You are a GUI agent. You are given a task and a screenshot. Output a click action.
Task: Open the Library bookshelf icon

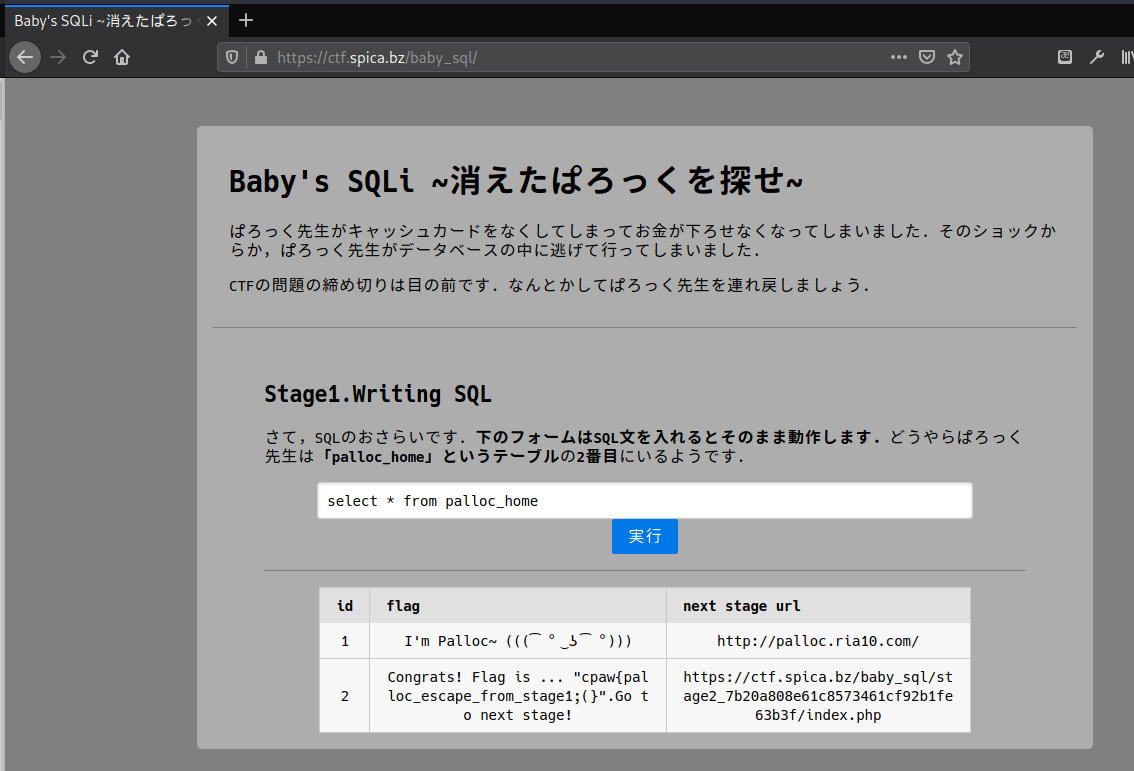coord(1126,57)
